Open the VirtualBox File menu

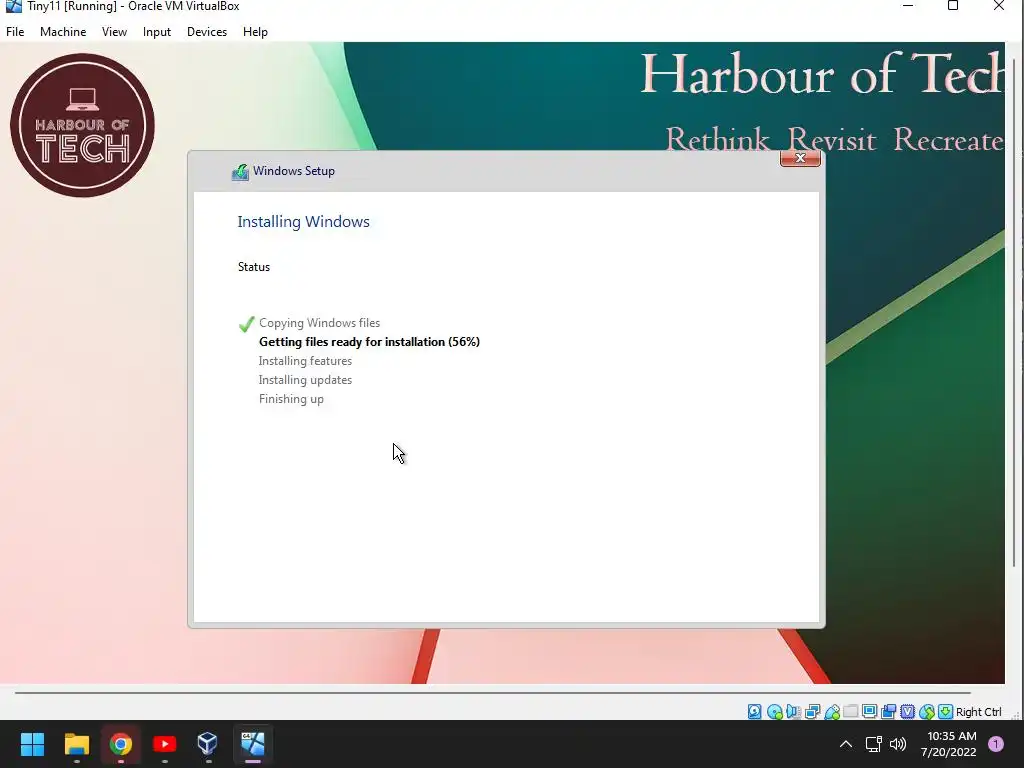15,32
